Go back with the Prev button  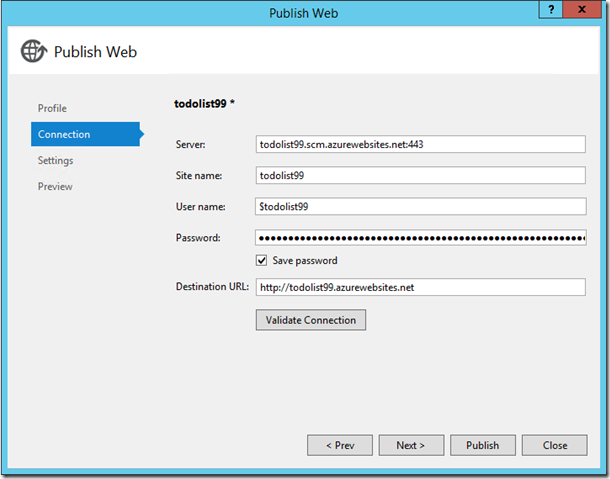[340, 445]
